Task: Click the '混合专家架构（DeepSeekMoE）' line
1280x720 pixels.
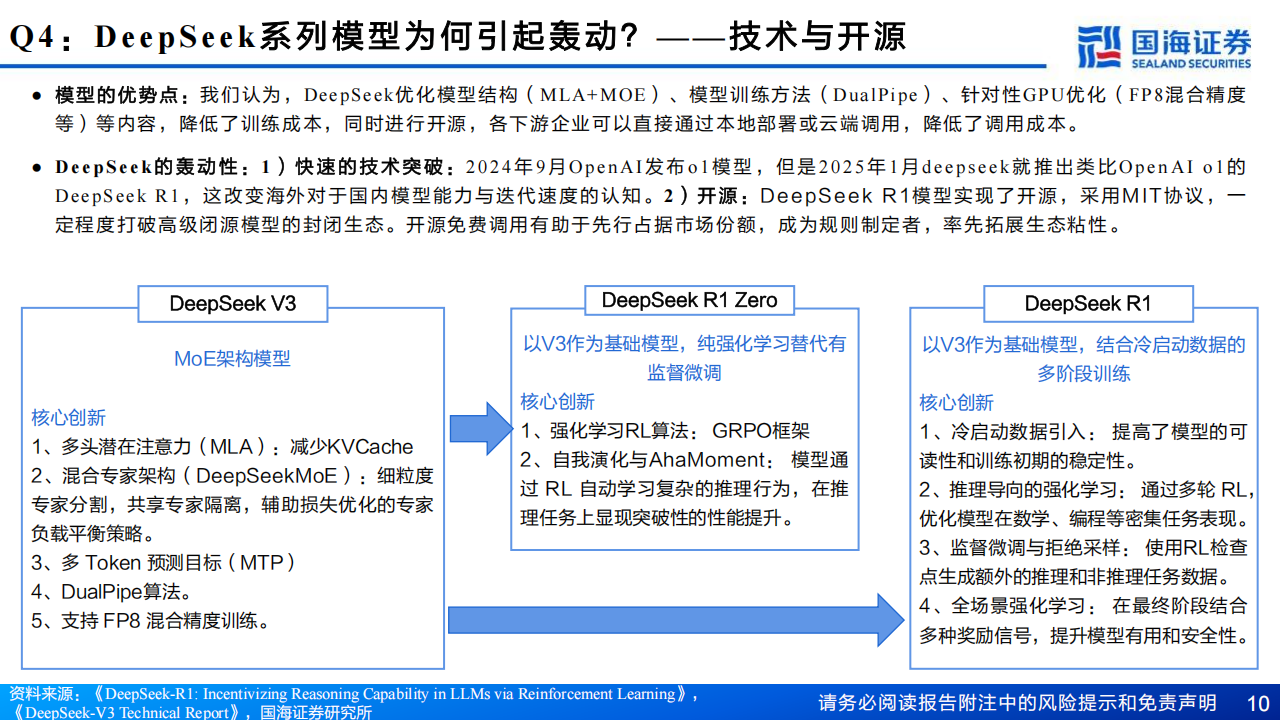Action: (x=232, y=504)
